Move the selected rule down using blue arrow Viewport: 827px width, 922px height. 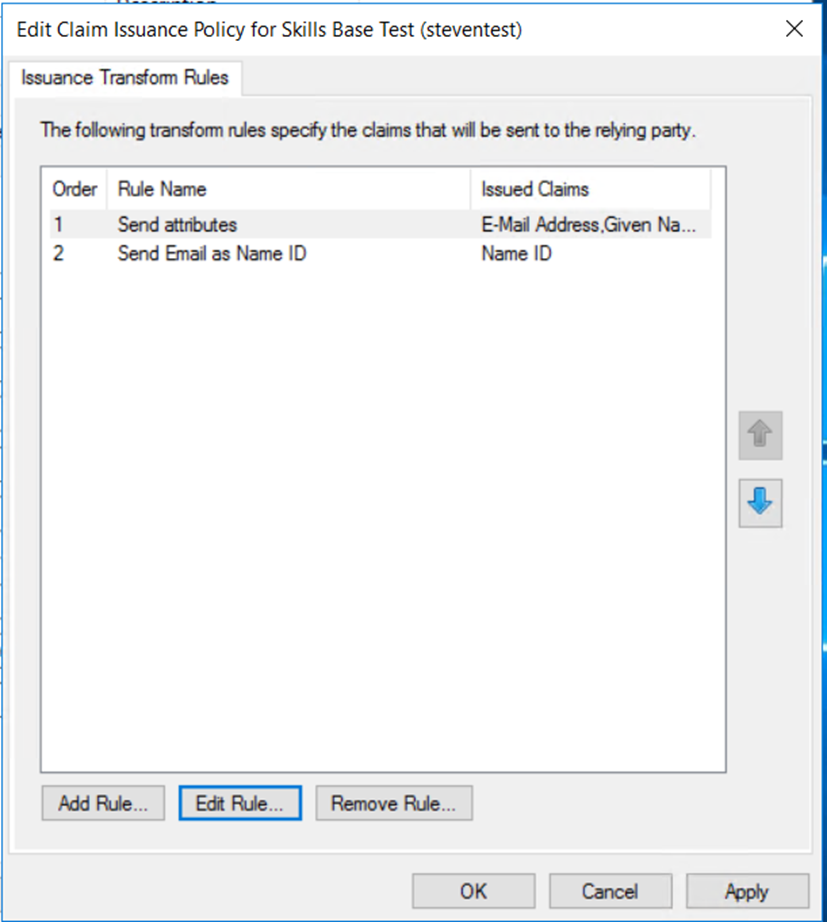[x=760, y=503]
